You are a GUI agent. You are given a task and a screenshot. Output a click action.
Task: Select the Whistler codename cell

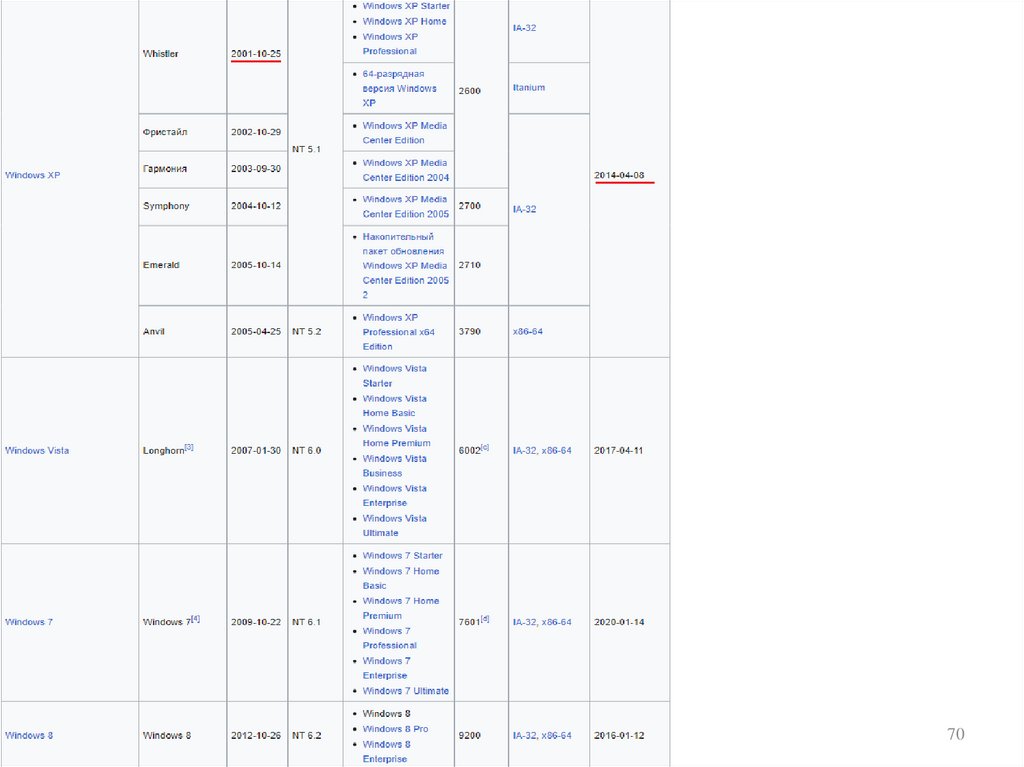pyautogui.click(x=182, y=54)
